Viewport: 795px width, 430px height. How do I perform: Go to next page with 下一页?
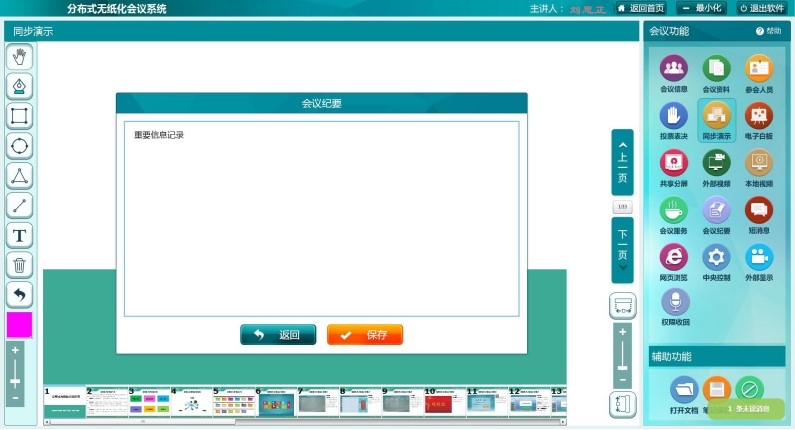(622, 249)
